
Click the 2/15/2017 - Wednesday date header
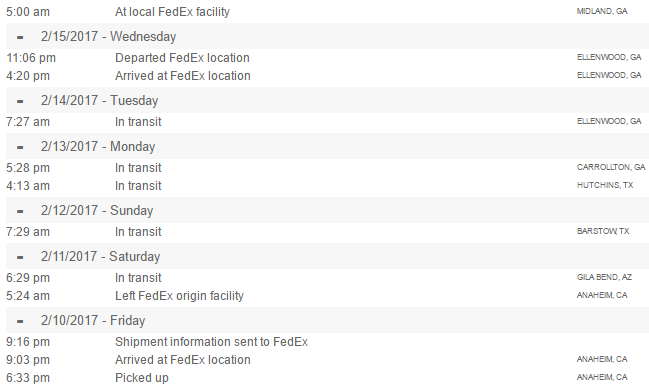[108, 36]
